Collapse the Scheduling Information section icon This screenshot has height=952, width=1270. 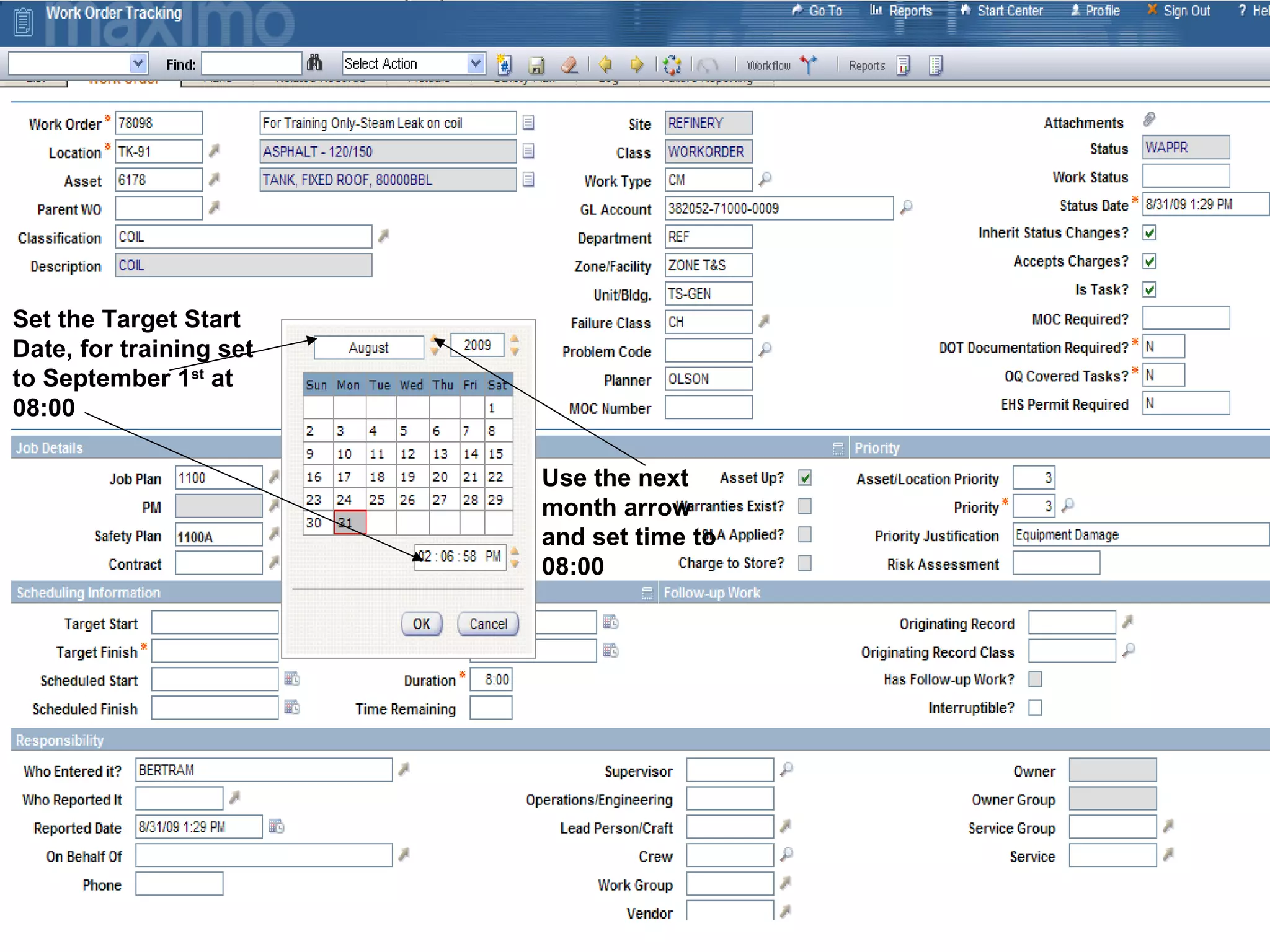point(647,594)
